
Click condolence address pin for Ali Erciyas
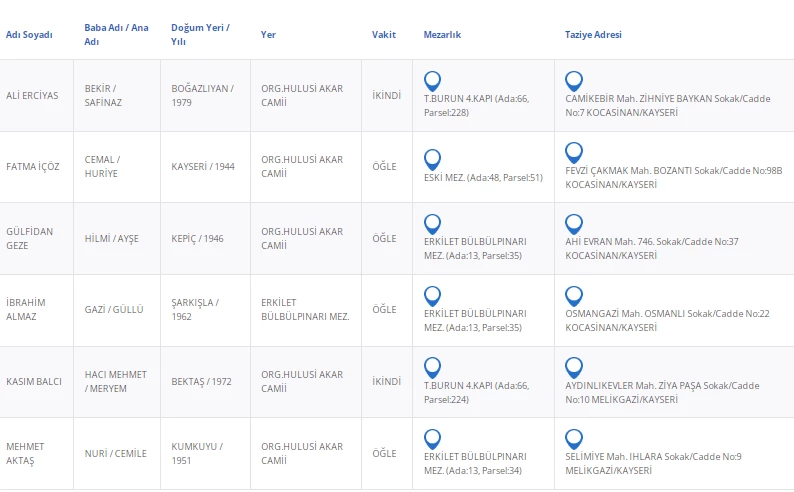(574, 81)
